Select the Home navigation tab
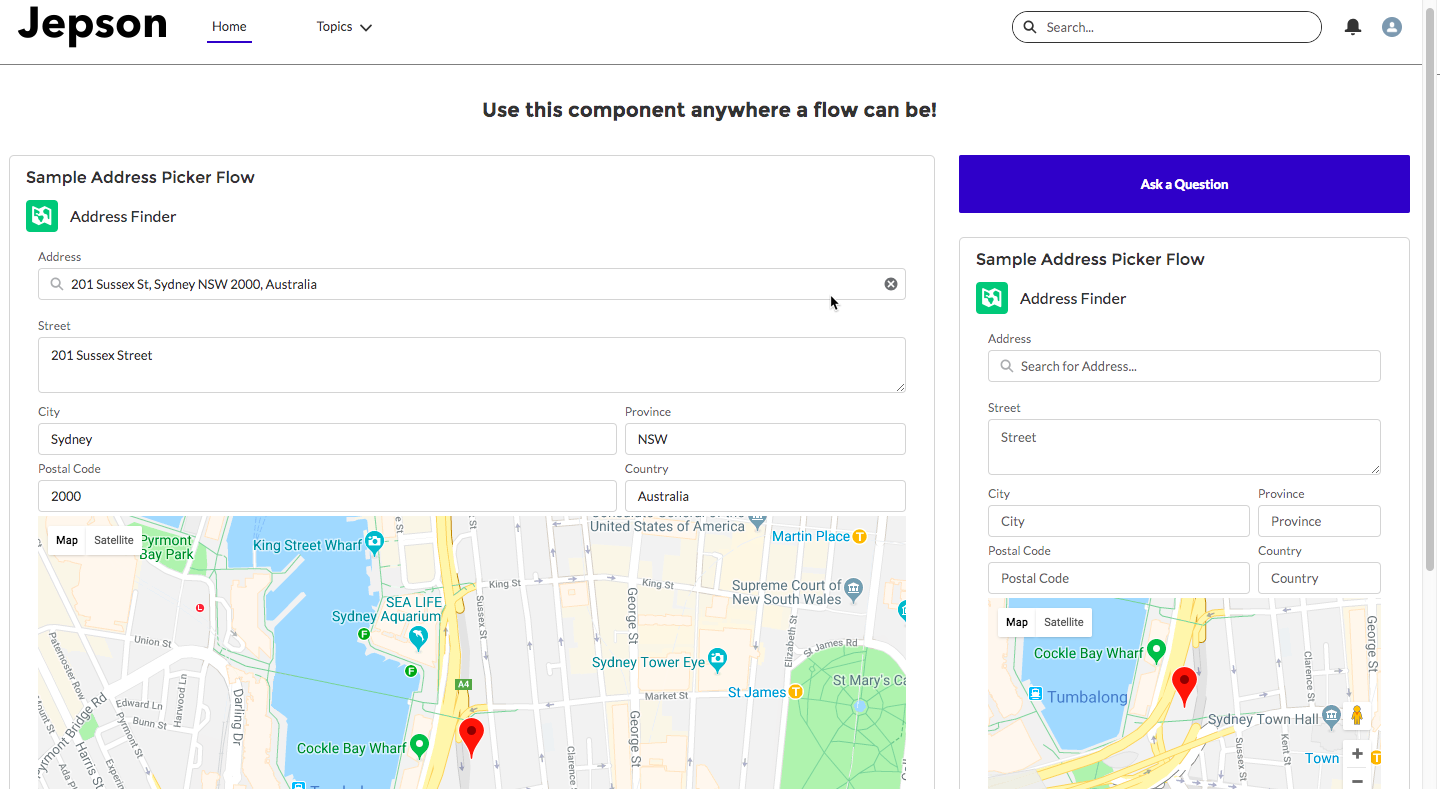Viewport: 1440px width, 790px height. (x=229, y=27)
